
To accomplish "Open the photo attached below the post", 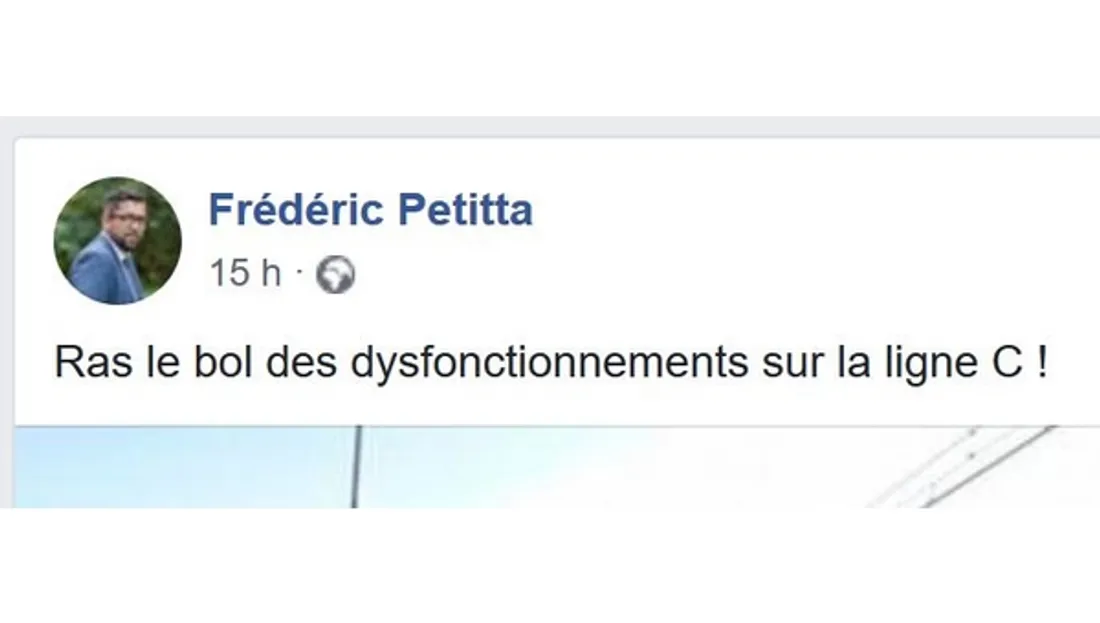I will [600, 468].
